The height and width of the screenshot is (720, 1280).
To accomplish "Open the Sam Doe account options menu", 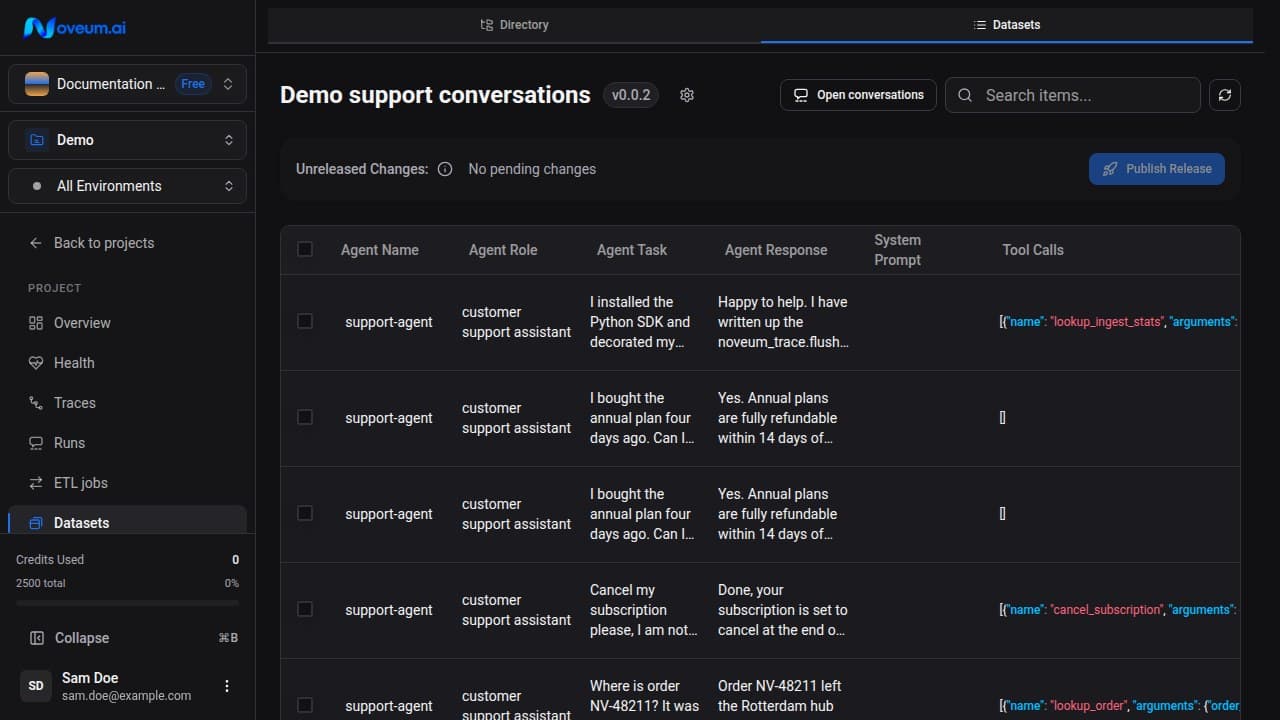I will coord(227,686).
